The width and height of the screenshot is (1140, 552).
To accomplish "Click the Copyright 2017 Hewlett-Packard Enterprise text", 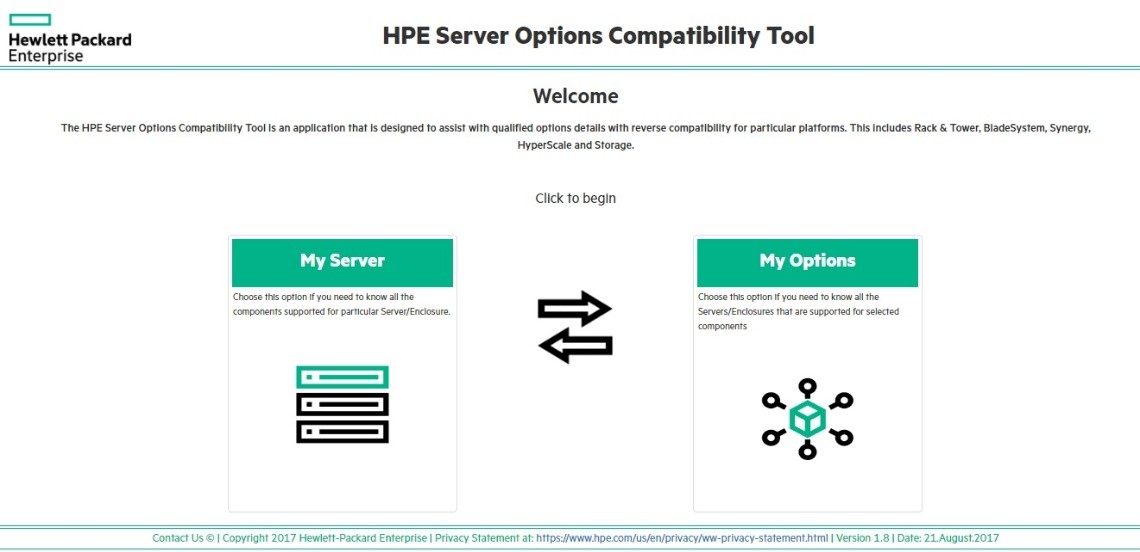I will (x=325, y=539).
